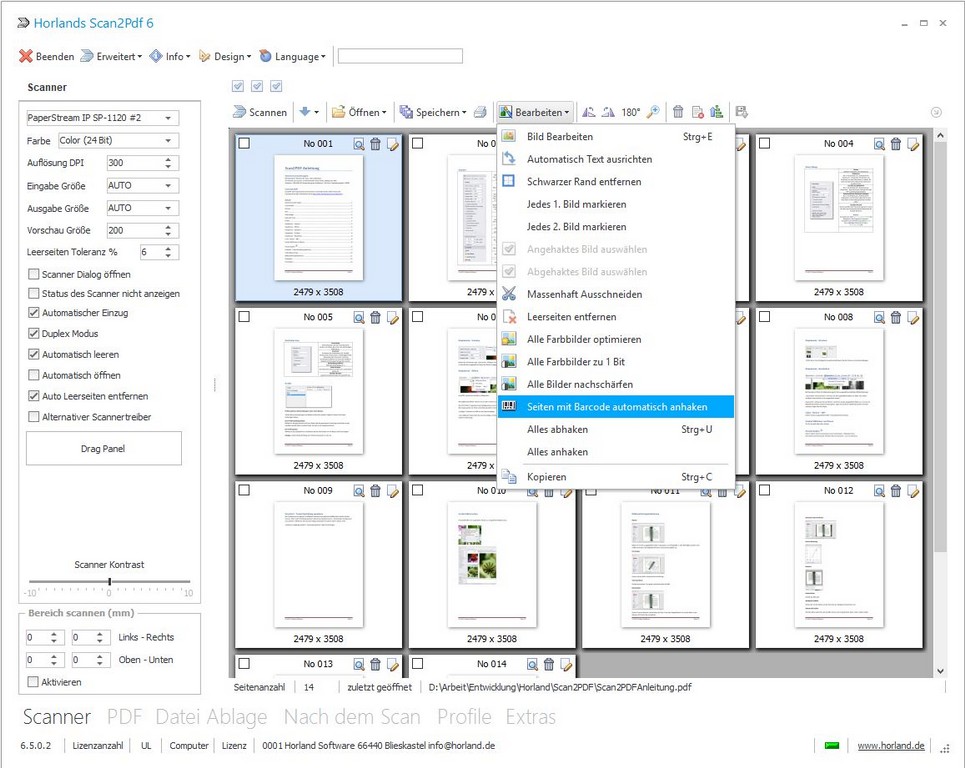Open the Eingabe Größe dropdown
965x768 pixels.
tap(143, 185)
